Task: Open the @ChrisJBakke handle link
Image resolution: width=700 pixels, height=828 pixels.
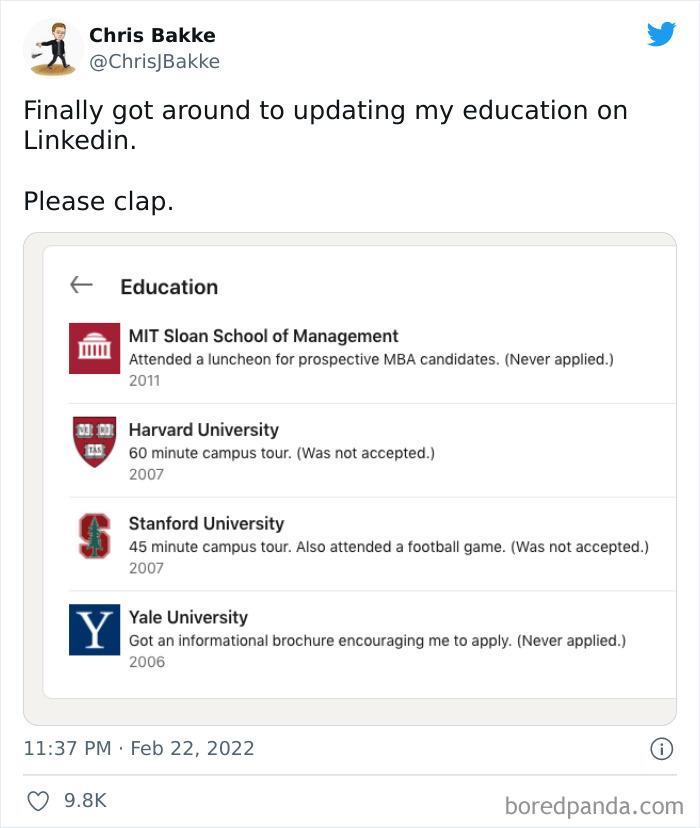Action: coord(154,62)
